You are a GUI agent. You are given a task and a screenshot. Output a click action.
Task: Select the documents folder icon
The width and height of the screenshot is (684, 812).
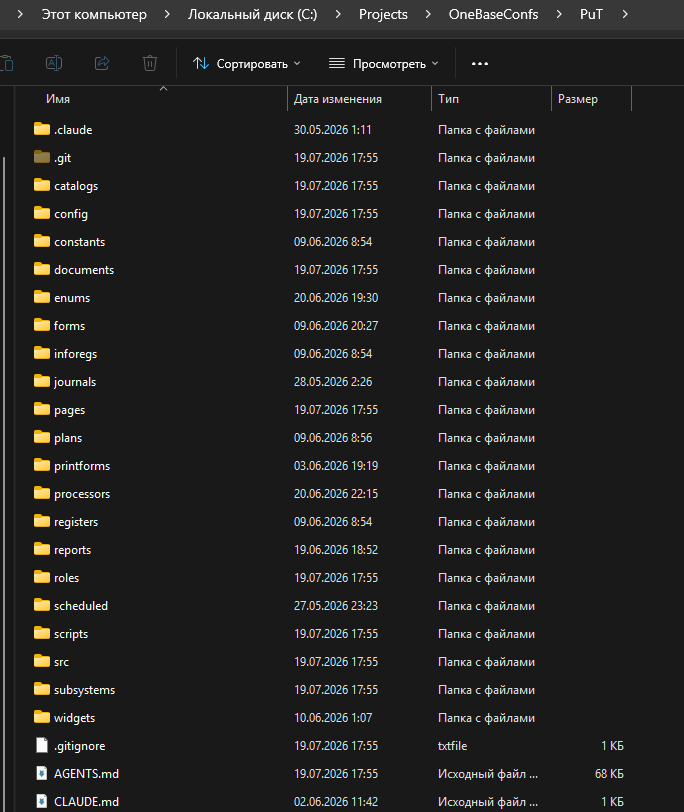click(42, 269)
